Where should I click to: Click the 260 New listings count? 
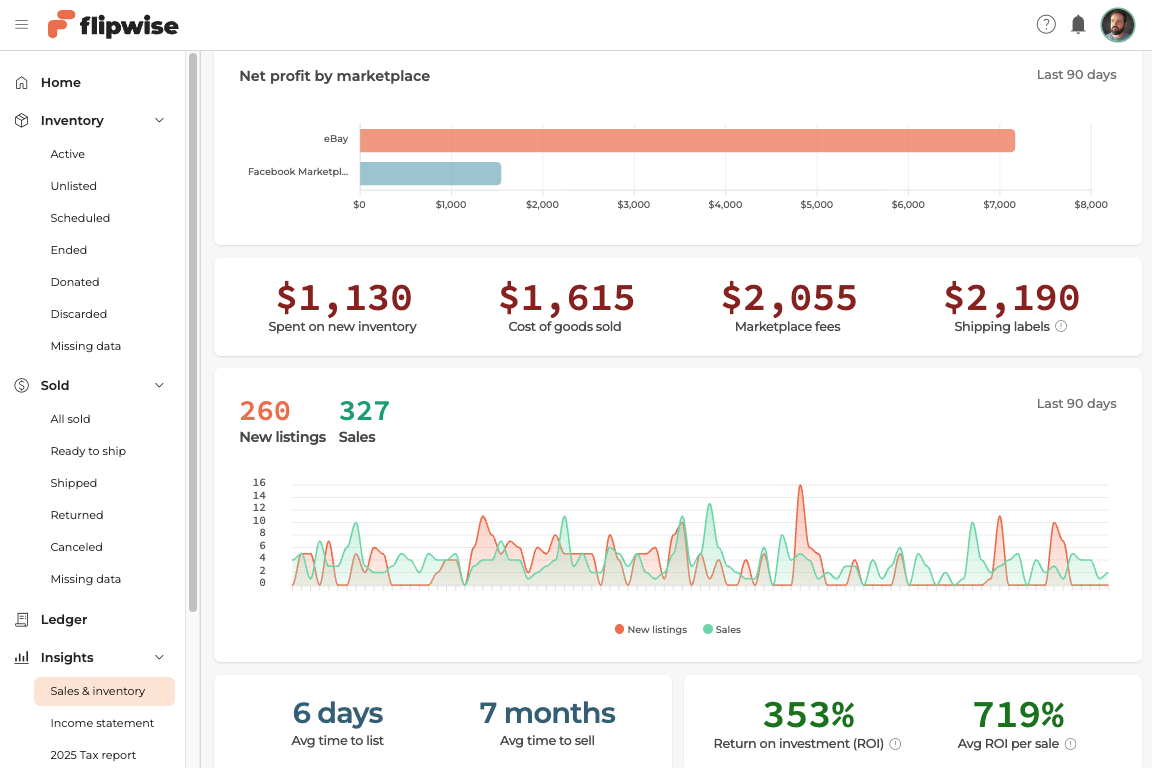(265, 411)
